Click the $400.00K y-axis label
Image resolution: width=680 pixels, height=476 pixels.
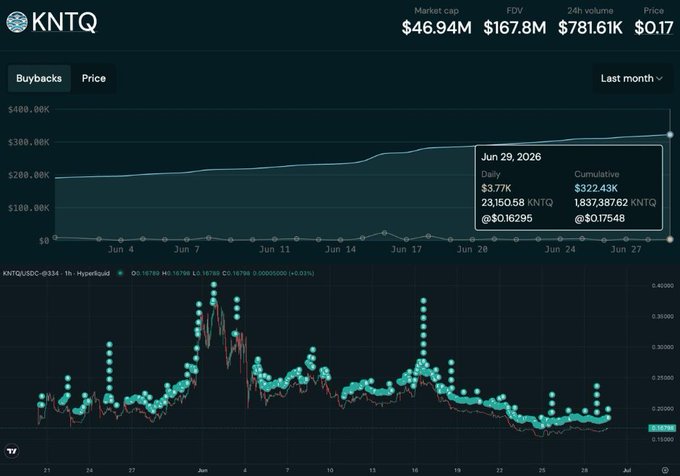point(29,109)
